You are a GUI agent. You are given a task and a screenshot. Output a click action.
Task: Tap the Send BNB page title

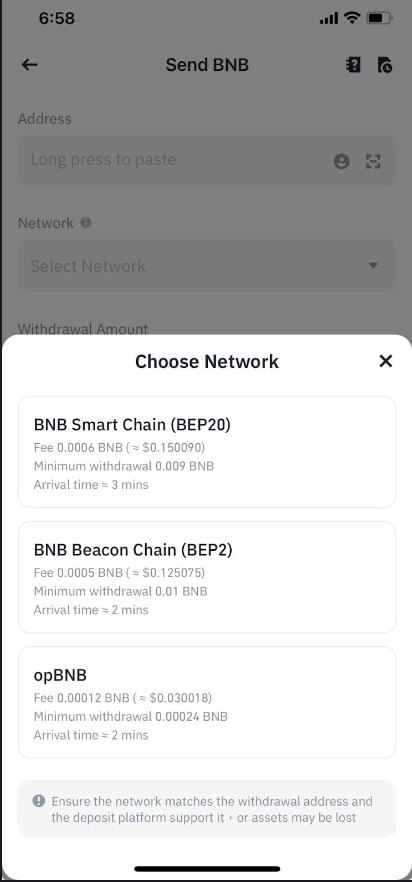pos(207,65)
